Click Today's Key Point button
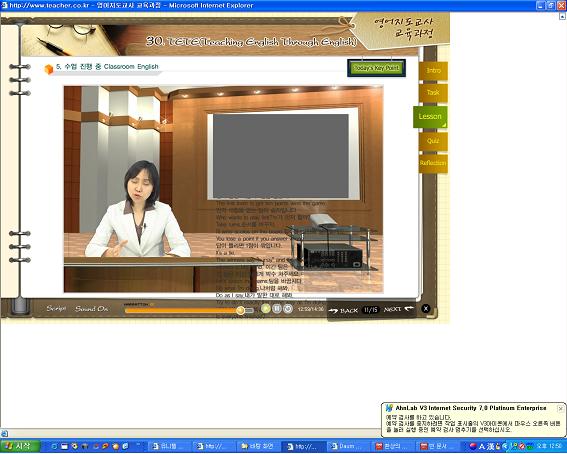 [x=376, y=68]
